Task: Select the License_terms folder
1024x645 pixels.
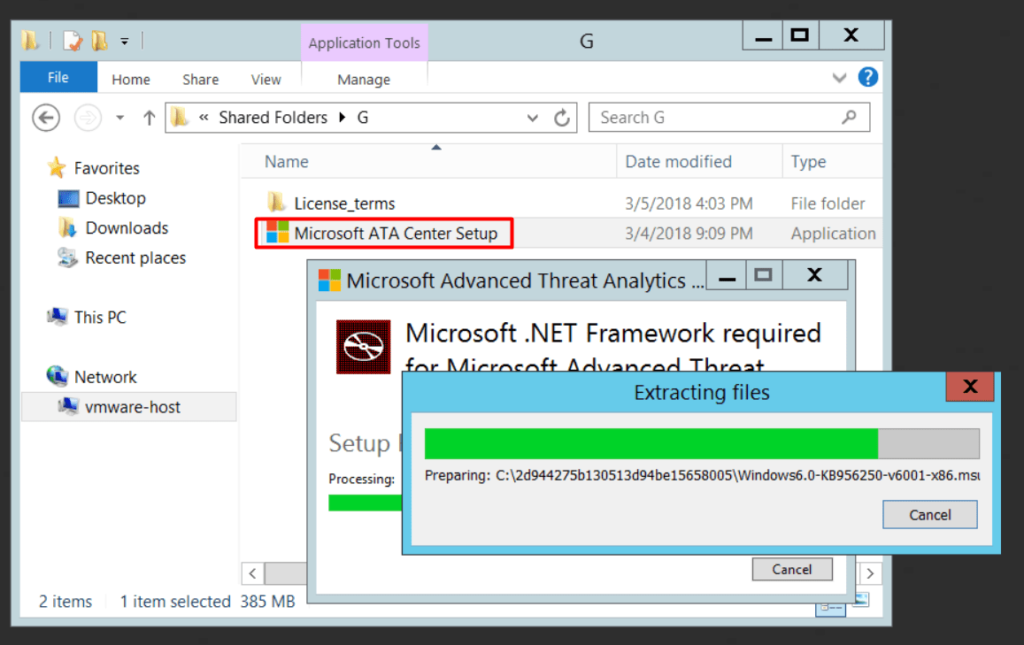Action: click(x=344, y=204)
